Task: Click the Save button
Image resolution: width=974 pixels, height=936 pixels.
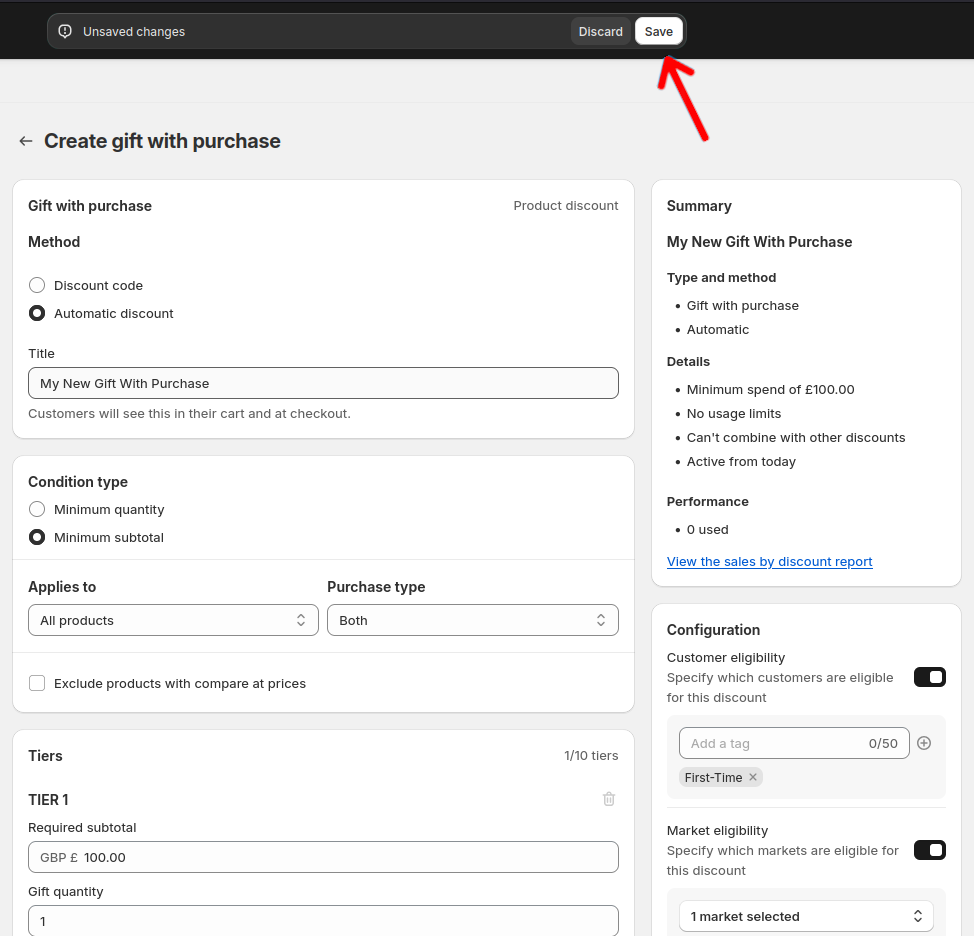Action: pos(658,32)
